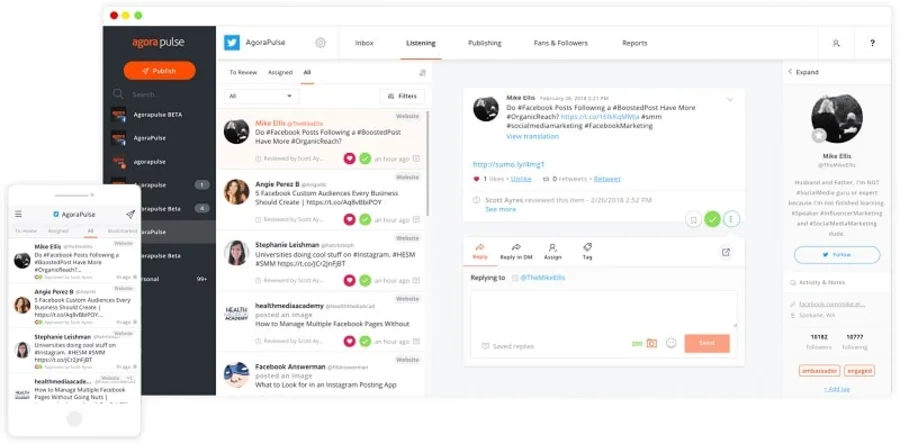Open the hamburger menu on mobile view

coord(18,214)
